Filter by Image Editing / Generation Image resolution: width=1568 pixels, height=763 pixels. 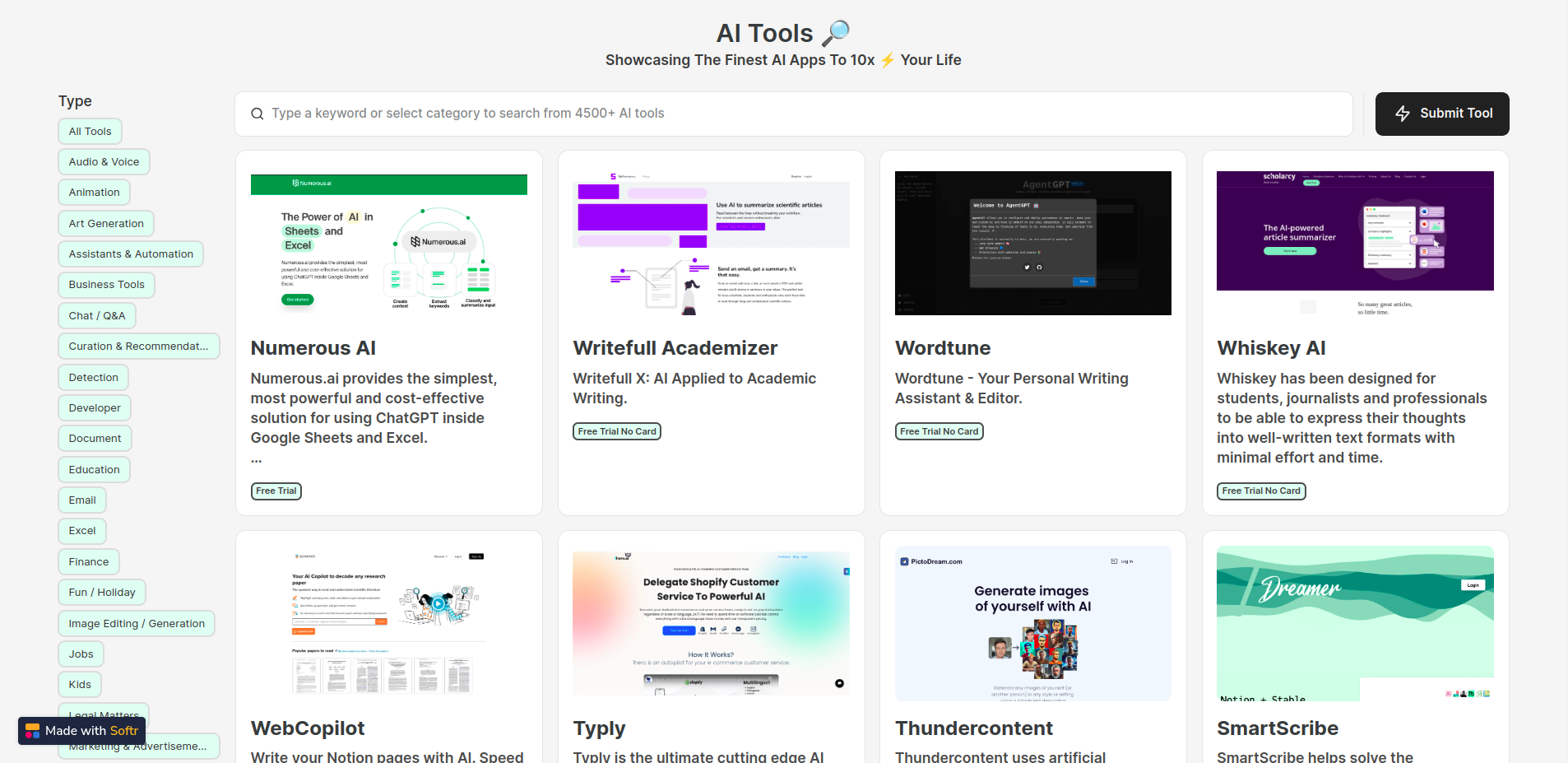coord(137,624)
